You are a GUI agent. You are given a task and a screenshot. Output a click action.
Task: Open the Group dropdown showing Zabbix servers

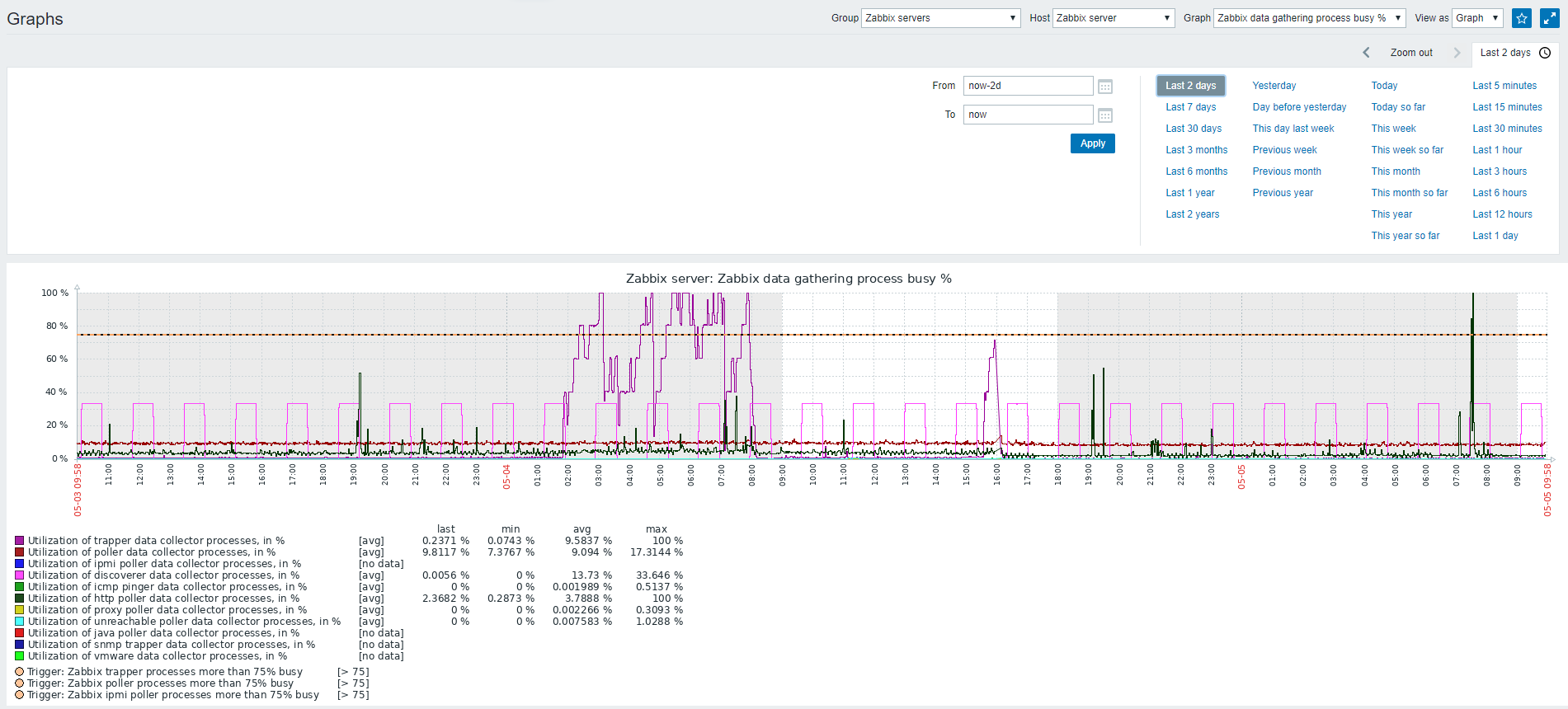tap(941, 18)
